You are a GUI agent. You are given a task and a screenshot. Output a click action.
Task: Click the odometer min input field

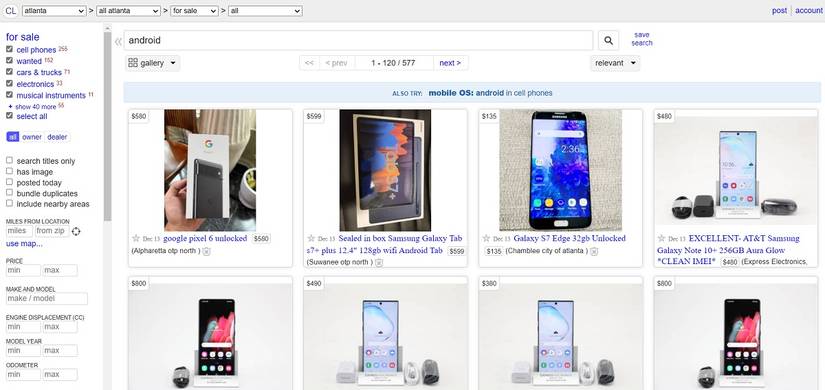23,375
